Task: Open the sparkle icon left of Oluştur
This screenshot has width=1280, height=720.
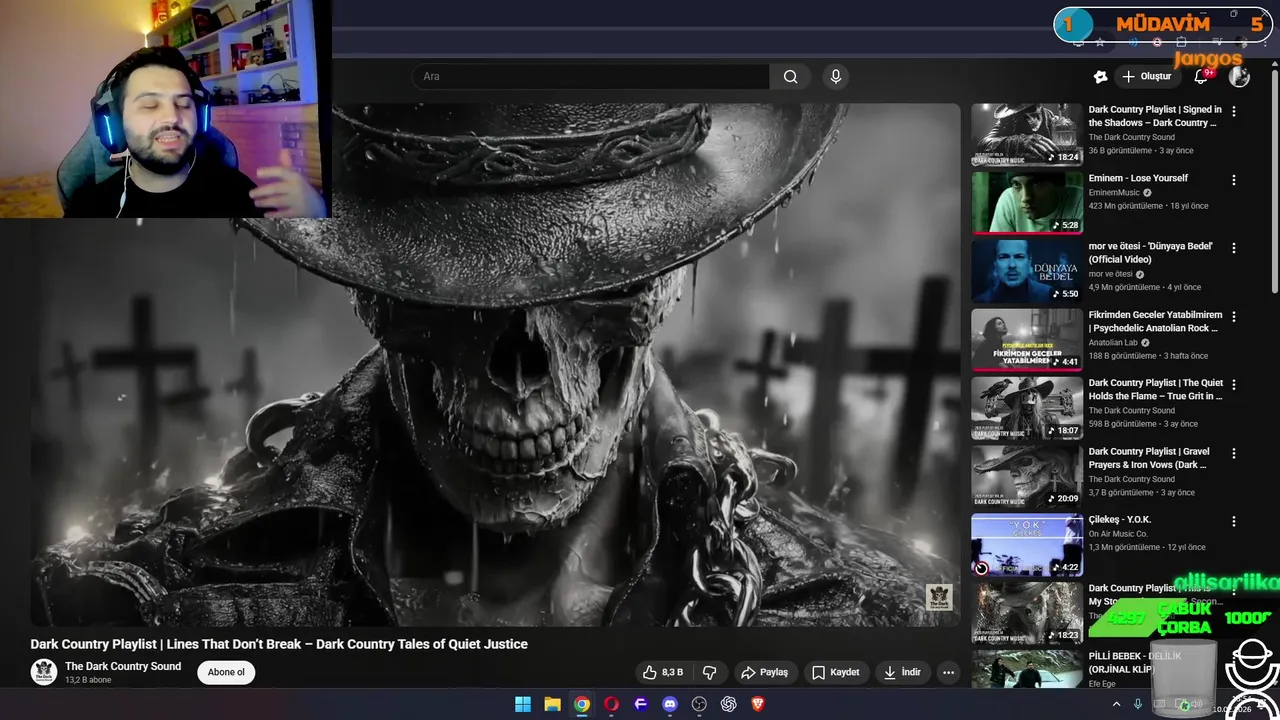Action: 1100,77
